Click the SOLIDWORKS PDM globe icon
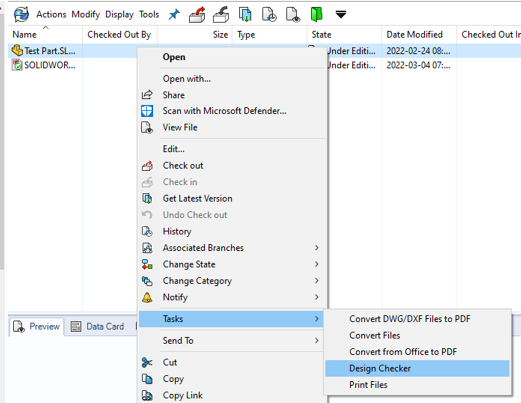The height and width of the screenshot is (403, 521). click(x=22, y=15)
